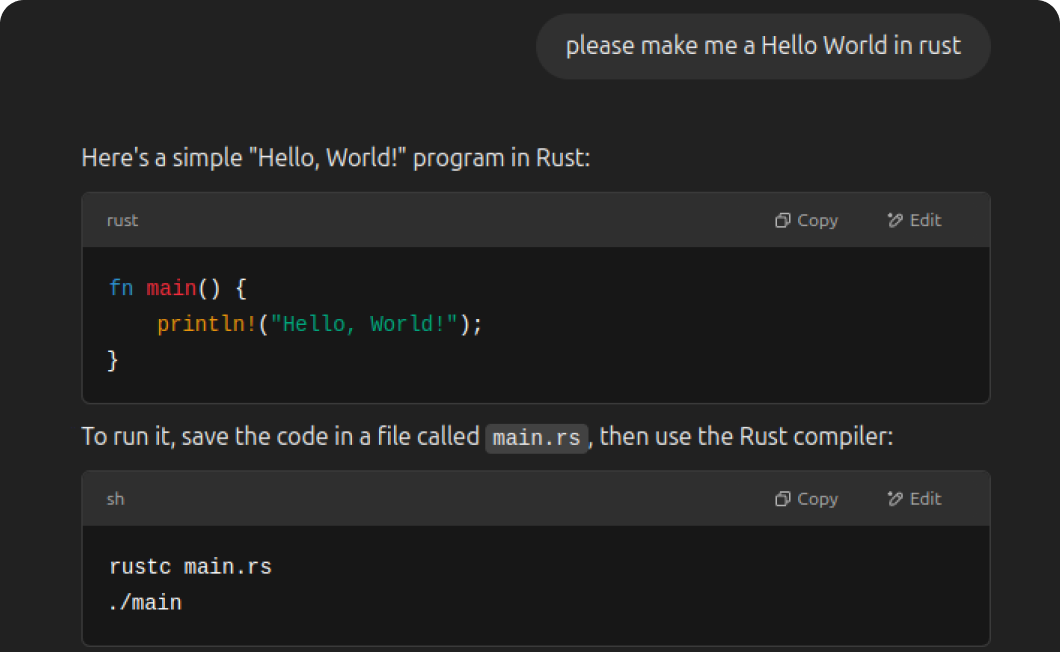The width and height of the screenshot is (1060, 652).
Task: Click the inline code "main.rs" in the paragraph
Action: click(x=537, y=438)
